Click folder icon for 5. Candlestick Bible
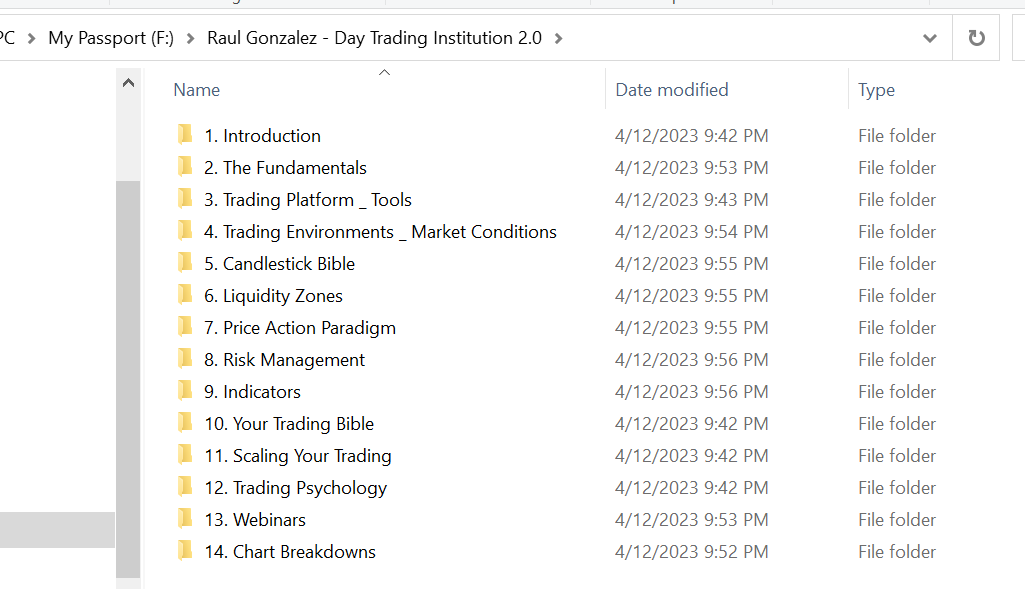 185,263
